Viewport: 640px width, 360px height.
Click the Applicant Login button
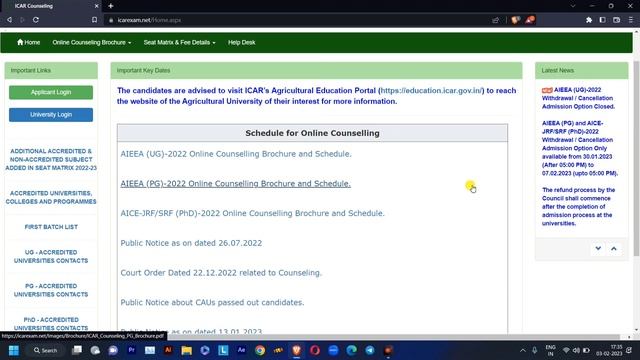pos(51,92)
